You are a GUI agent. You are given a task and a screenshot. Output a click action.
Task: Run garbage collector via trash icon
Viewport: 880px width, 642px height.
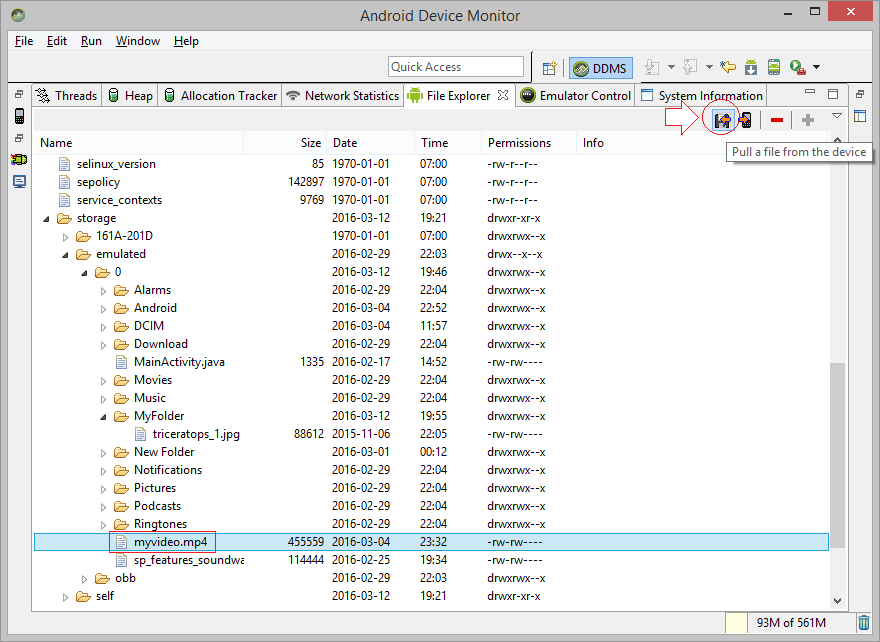pos(863,622)
